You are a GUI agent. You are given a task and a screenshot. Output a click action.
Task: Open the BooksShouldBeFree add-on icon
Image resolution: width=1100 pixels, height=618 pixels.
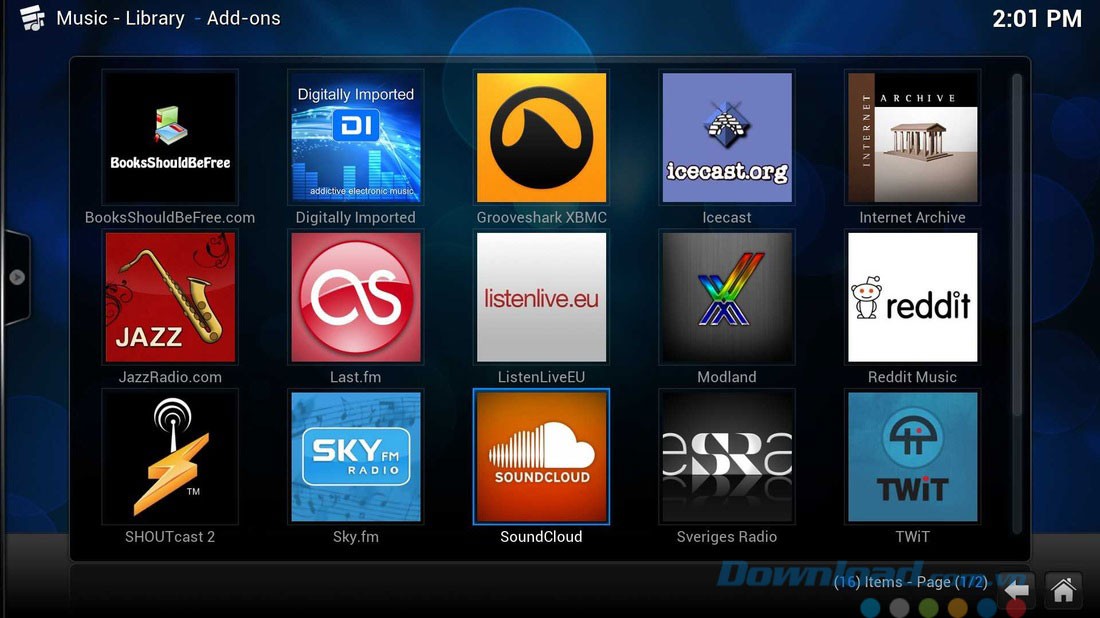(170, 137)
